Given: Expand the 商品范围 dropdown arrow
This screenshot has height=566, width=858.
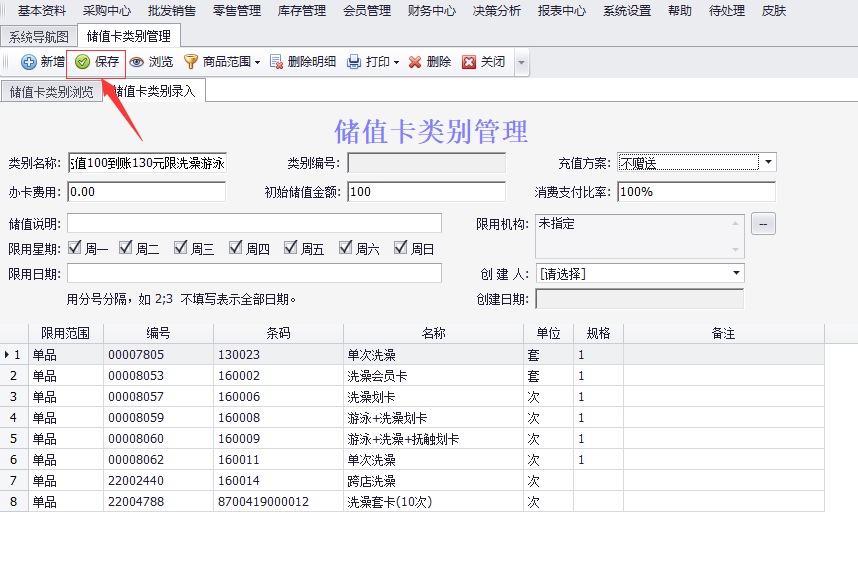Looking at the screenshot, I should tap(257, 62).
